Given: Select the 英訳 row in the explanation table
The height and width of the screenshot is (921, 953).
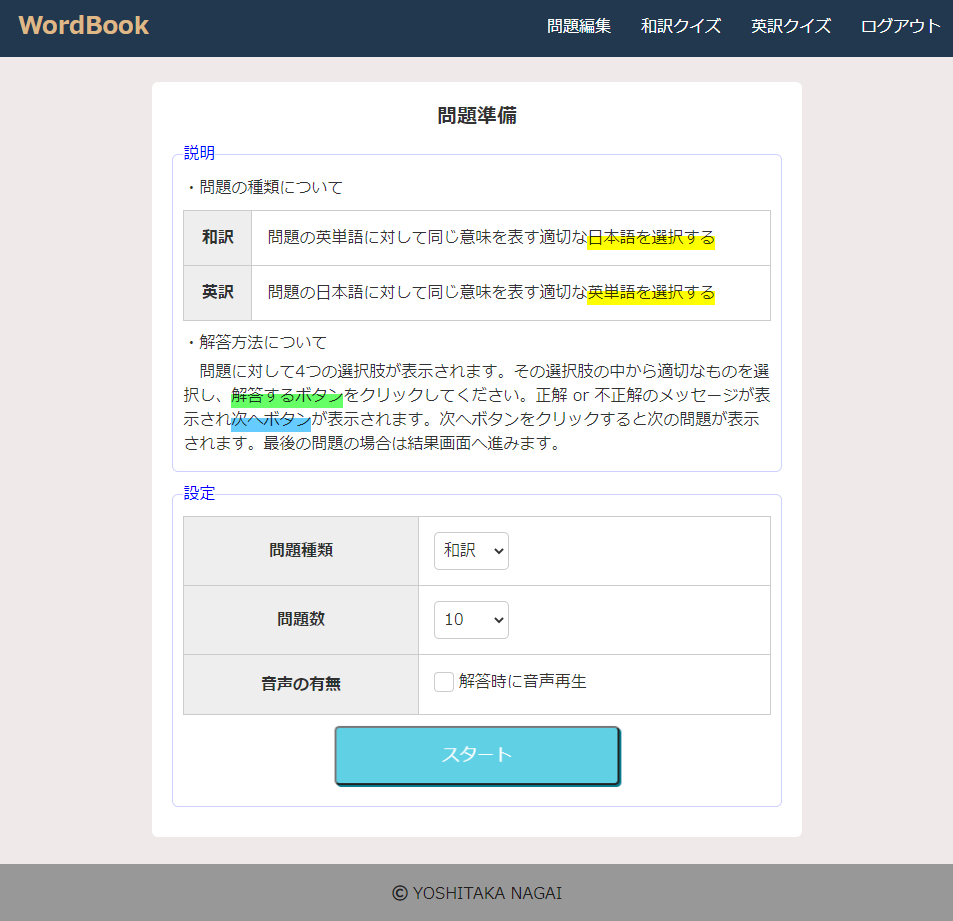Looking at the screenshot, I should coord(216,292).
